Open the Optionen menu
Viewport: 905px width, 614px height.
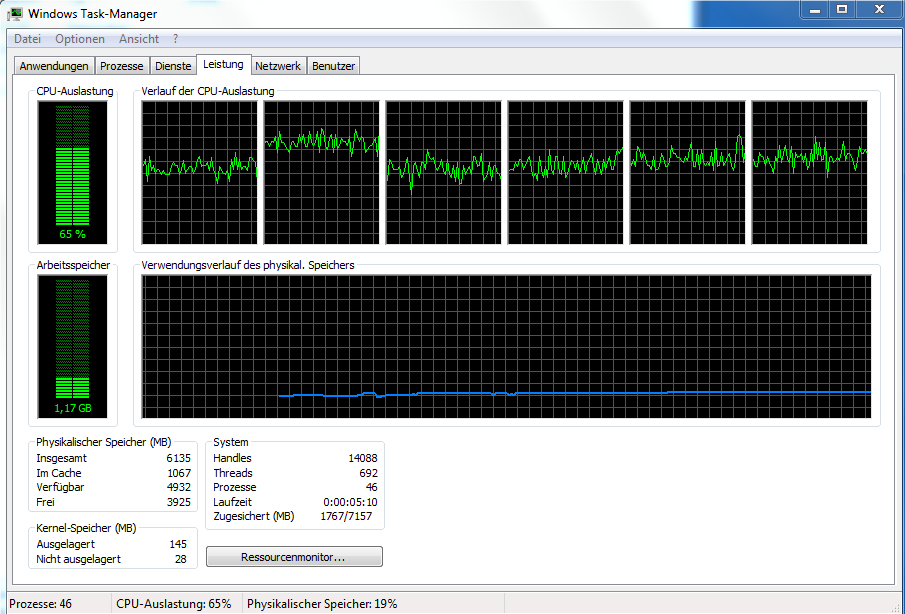[80, 39]
